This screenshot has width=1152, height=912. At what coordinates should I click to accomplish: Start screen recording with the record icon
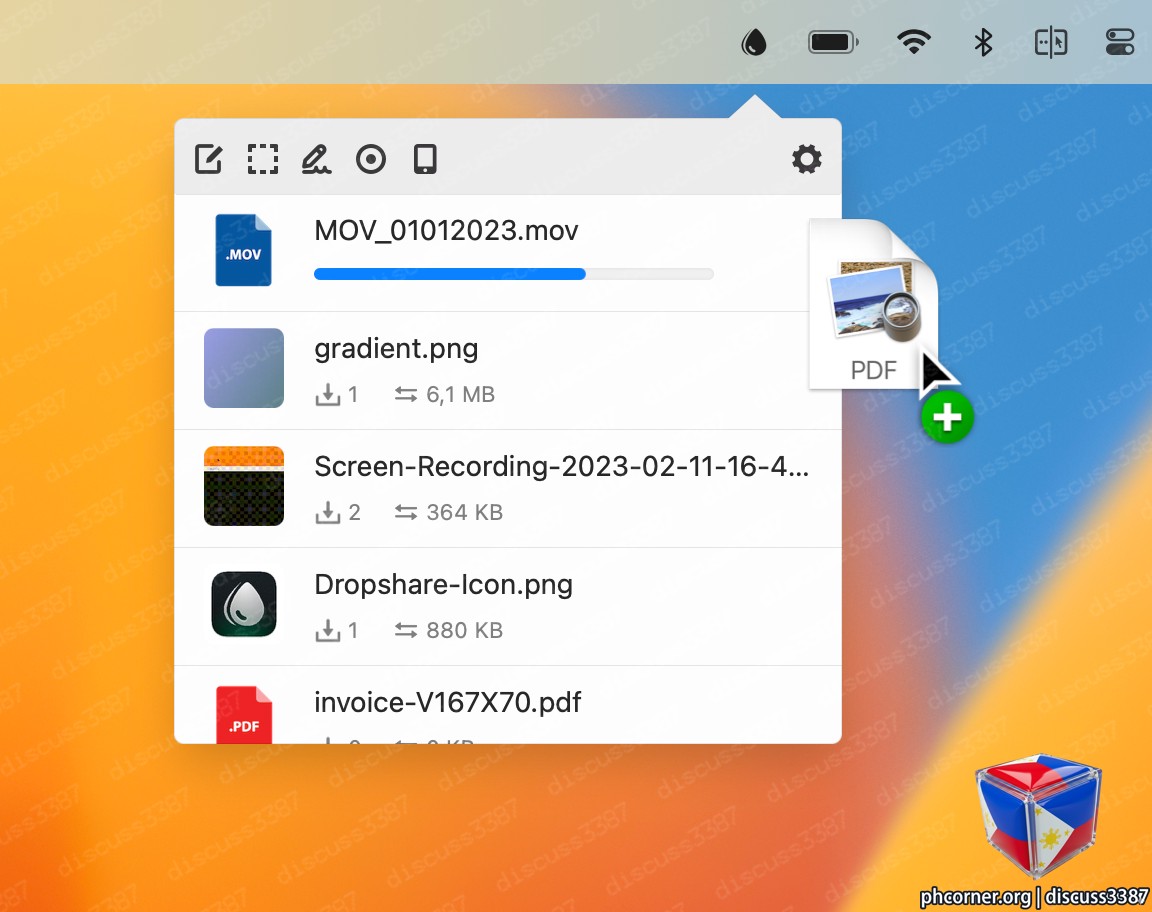tap(371, 159)
